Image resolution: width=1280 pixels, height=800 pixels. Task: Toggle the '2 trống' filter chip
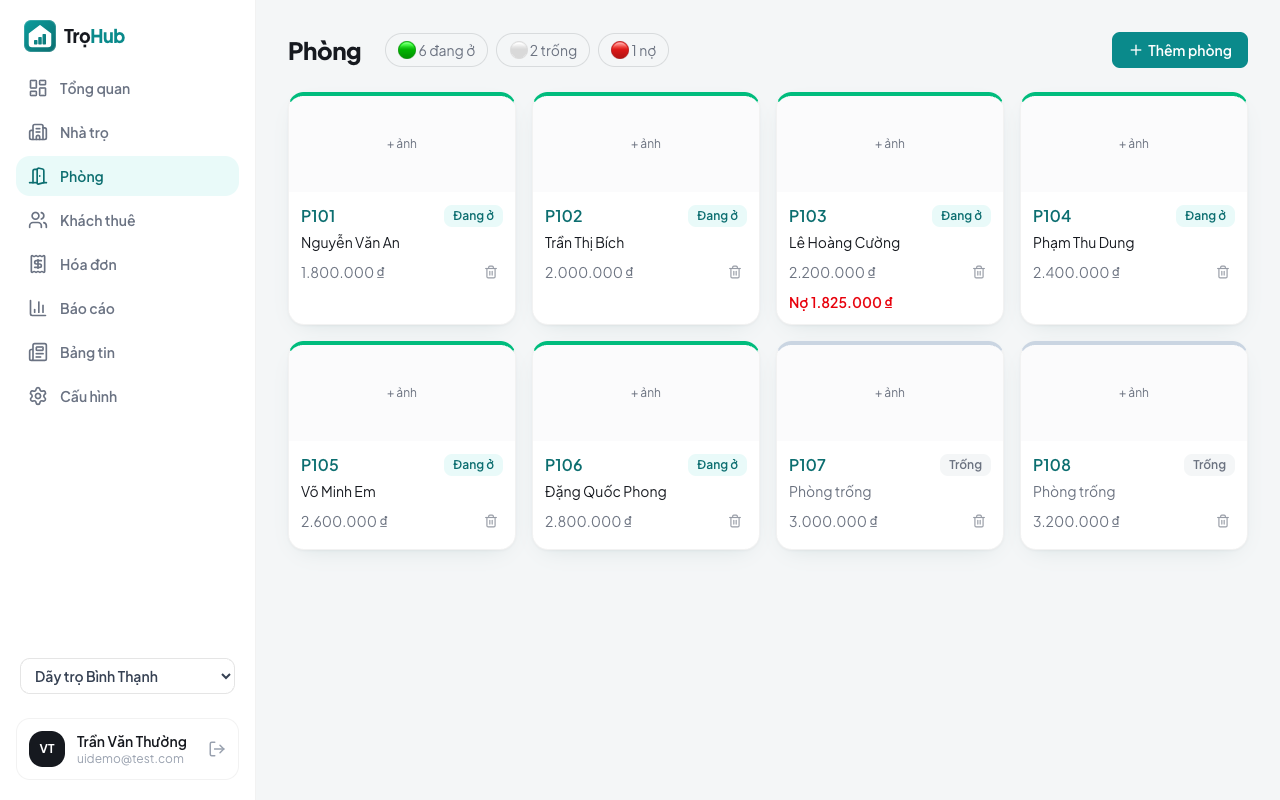[x=543, y=50]
